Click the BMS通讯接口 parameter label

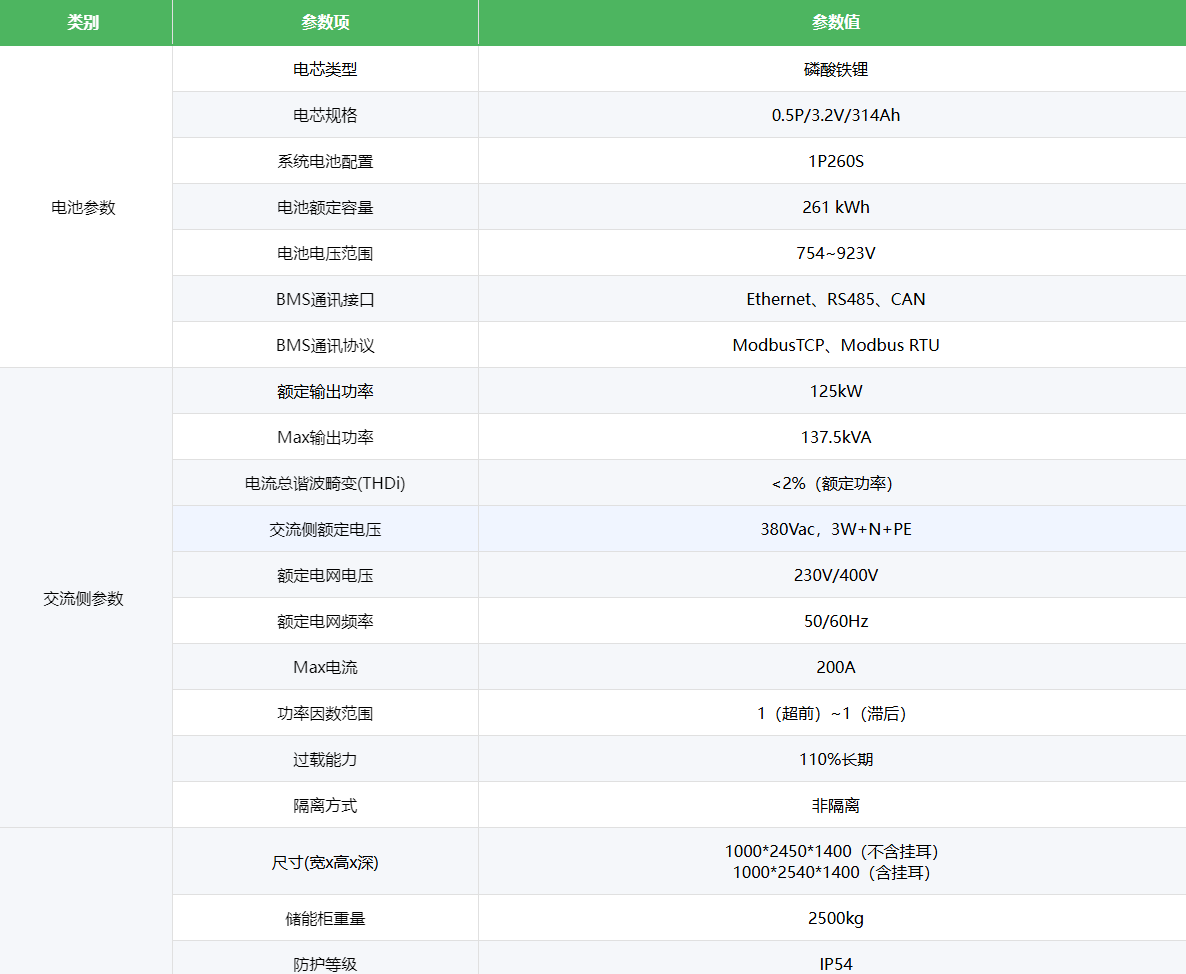(325, 300)
